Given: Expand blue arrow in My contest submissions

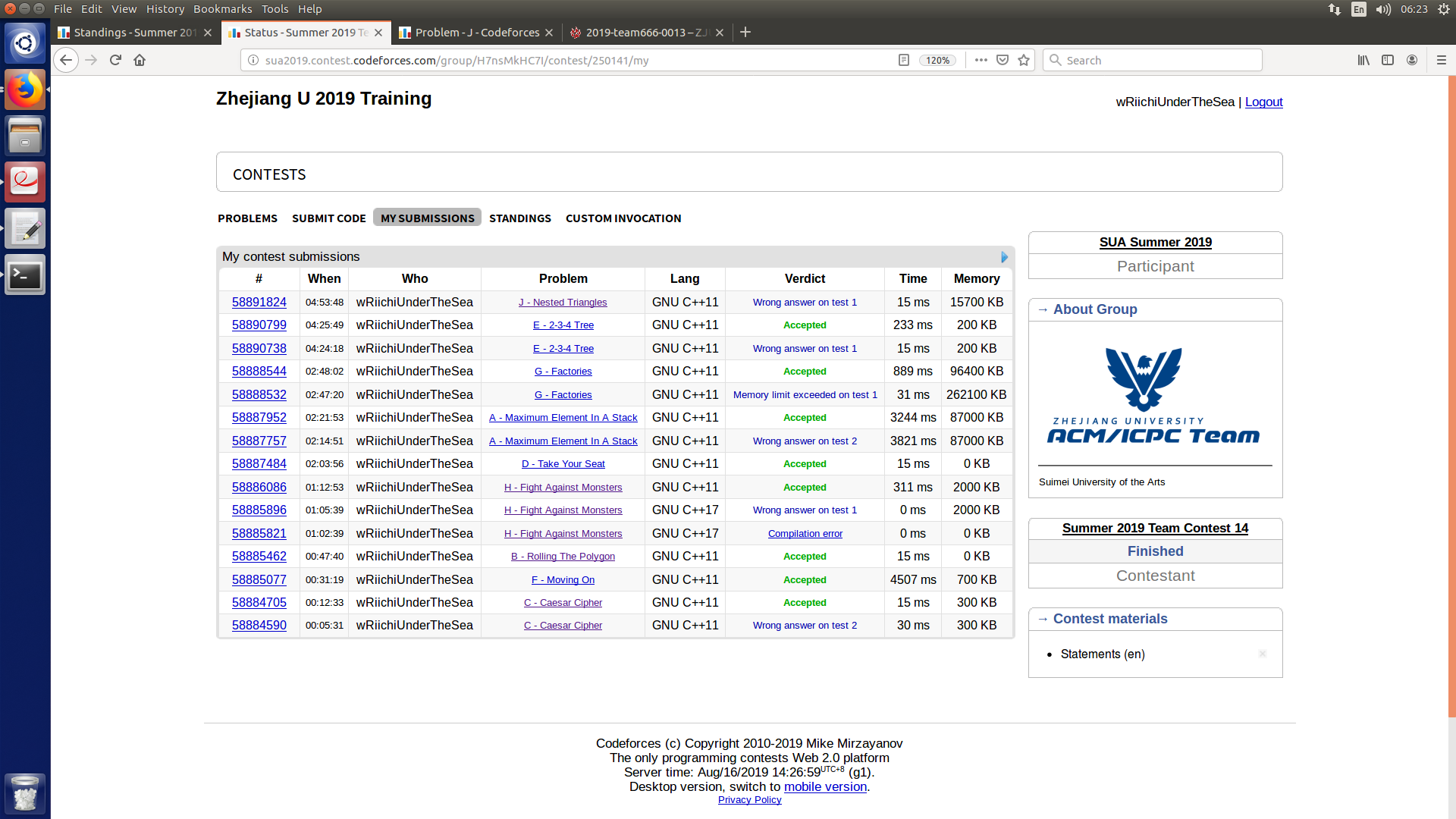Looking at the screenshot, I should (1004, 257).
